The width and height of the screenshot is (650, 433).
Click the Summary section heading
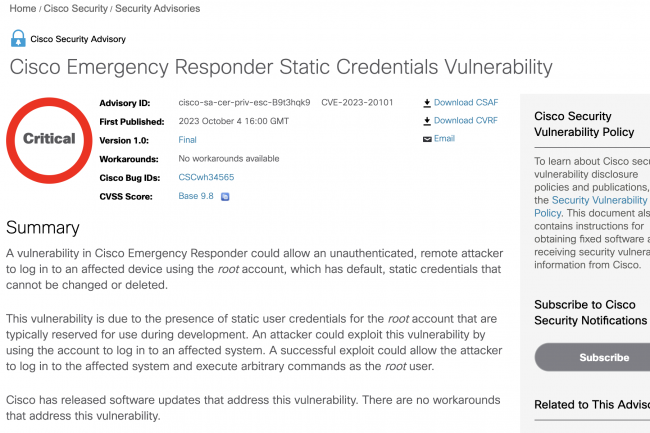[x=43, y=228]
